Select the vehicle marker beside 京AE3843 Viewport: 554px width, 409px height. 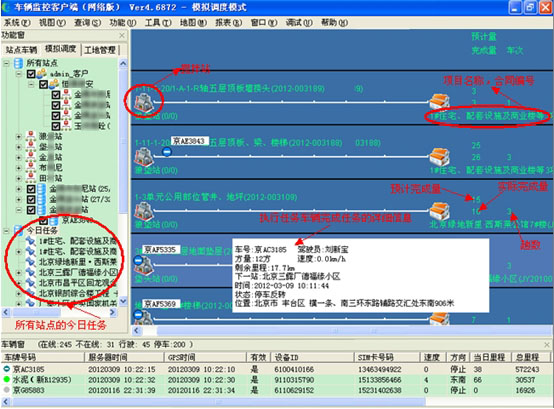tap(167, 152)
